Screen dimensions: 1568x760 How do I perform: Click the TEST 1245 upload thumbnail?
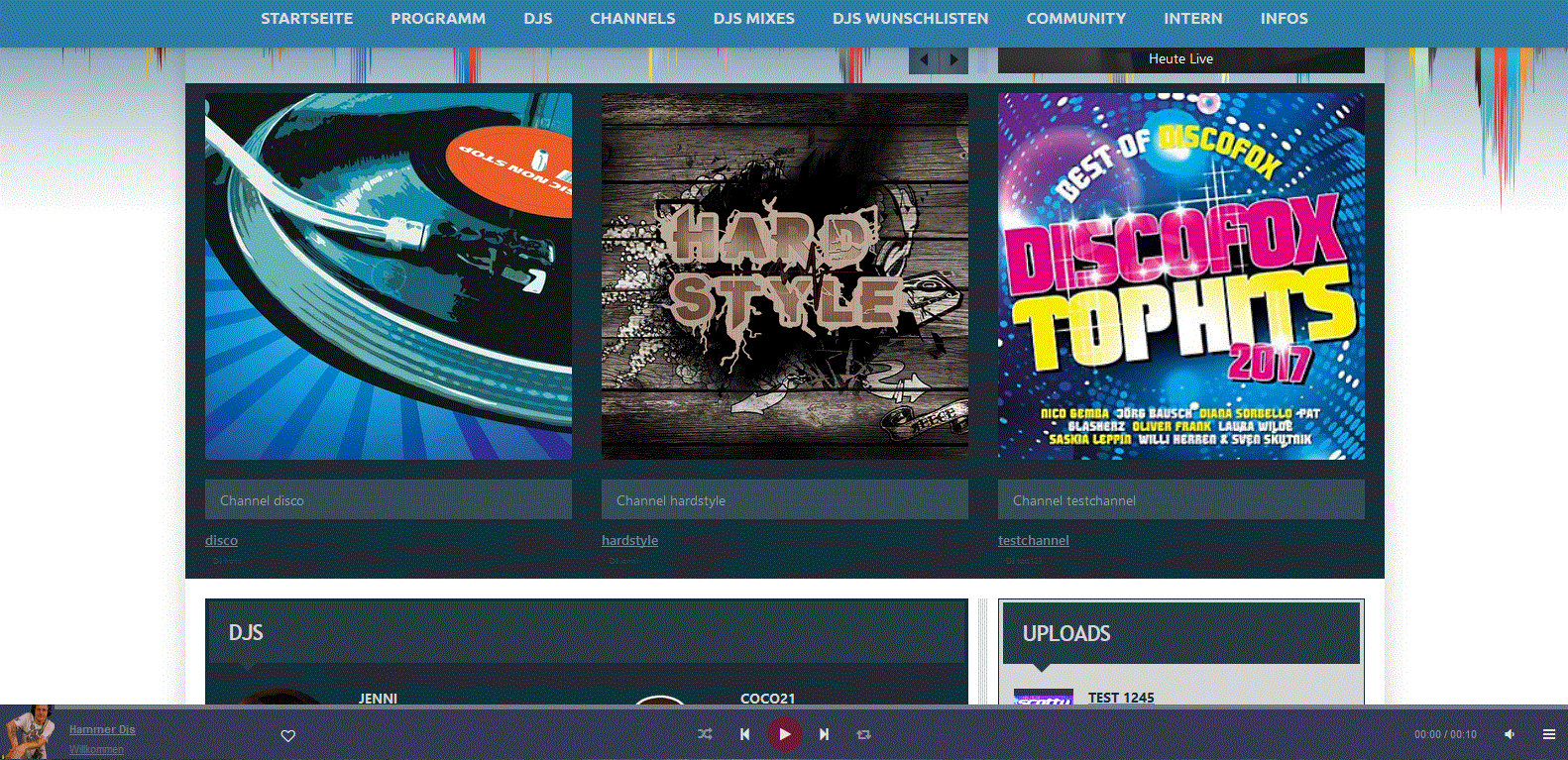[1044, 697]
